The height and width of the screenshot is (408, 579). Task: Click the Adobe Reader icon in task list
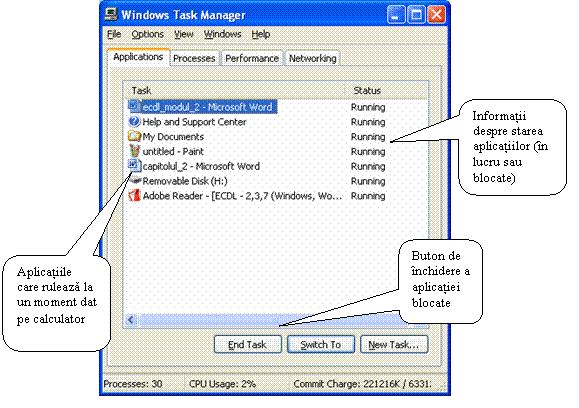(134, 195)
